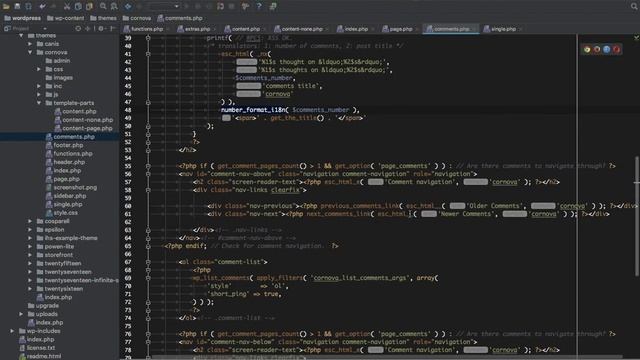Screen dimensions: 640x360
Task: Switch to single.php tab
Action: pyautogui.click(x=503, y=29)
